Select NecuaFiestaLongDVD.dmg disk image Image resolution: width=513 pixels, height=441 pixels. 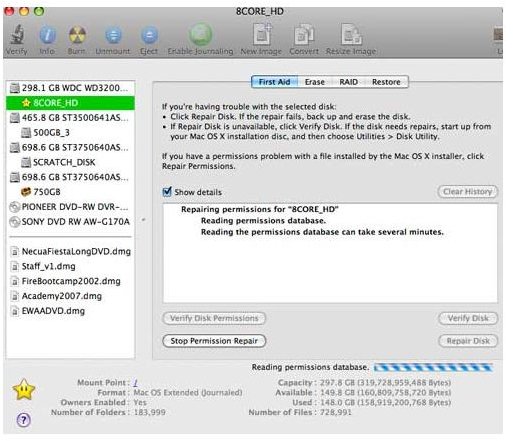pyautogui.click(x=71, y=251)
